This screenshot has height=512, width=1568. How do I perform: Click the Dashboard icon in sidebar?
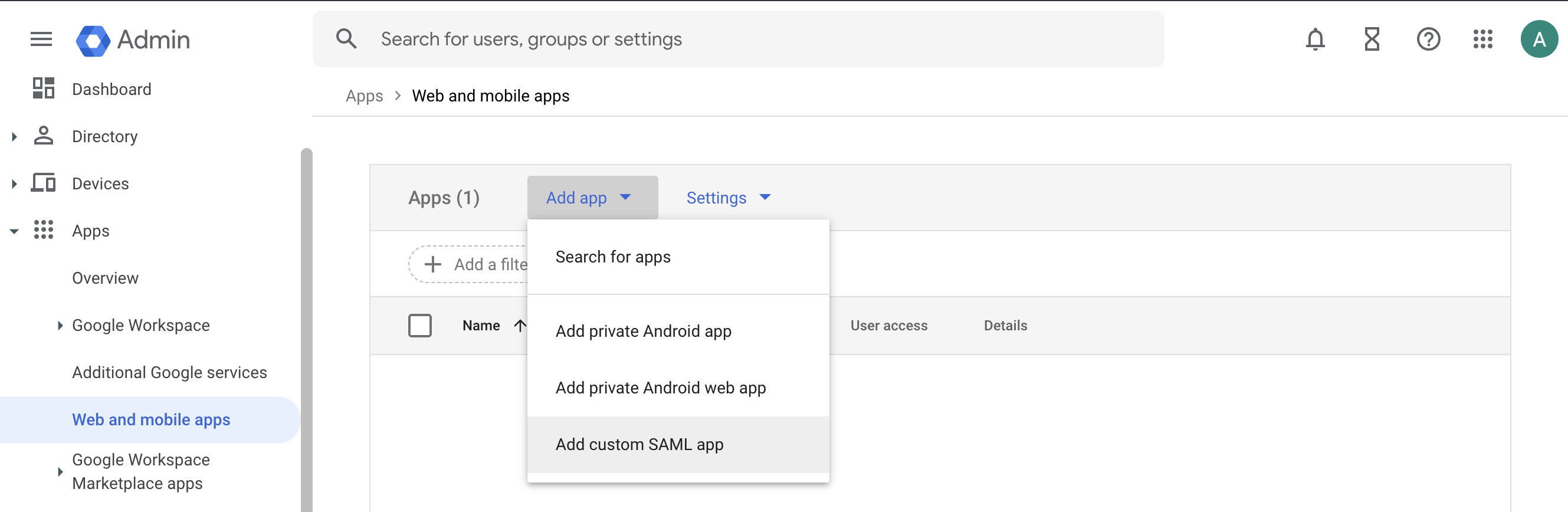[x=43, y=88]
